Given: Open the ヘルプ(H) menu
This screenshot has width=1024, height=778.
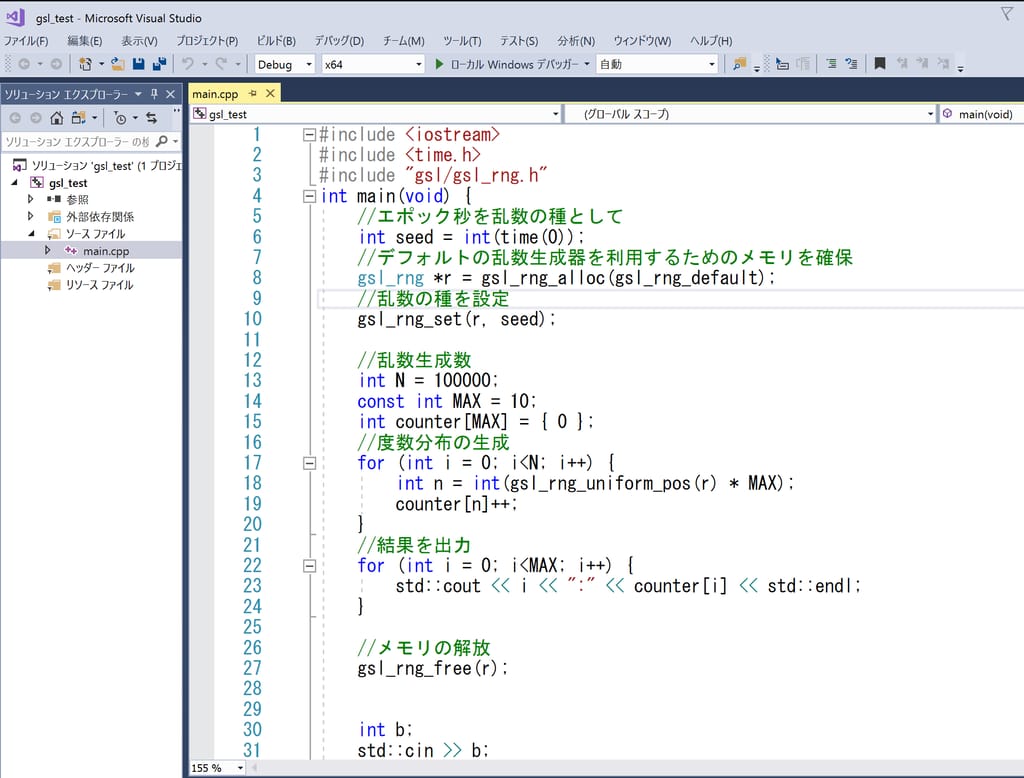Looking at the screenshot, I should click(x=711, y=41).
